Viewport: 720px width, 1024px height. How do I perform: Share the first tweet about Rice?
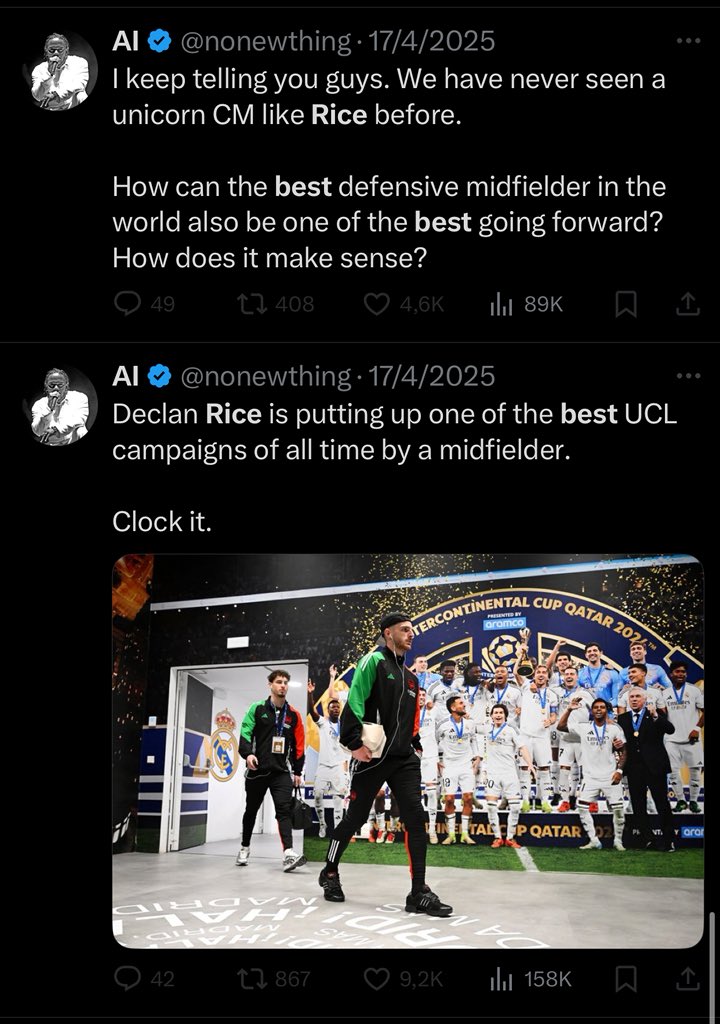click(687, 304)
